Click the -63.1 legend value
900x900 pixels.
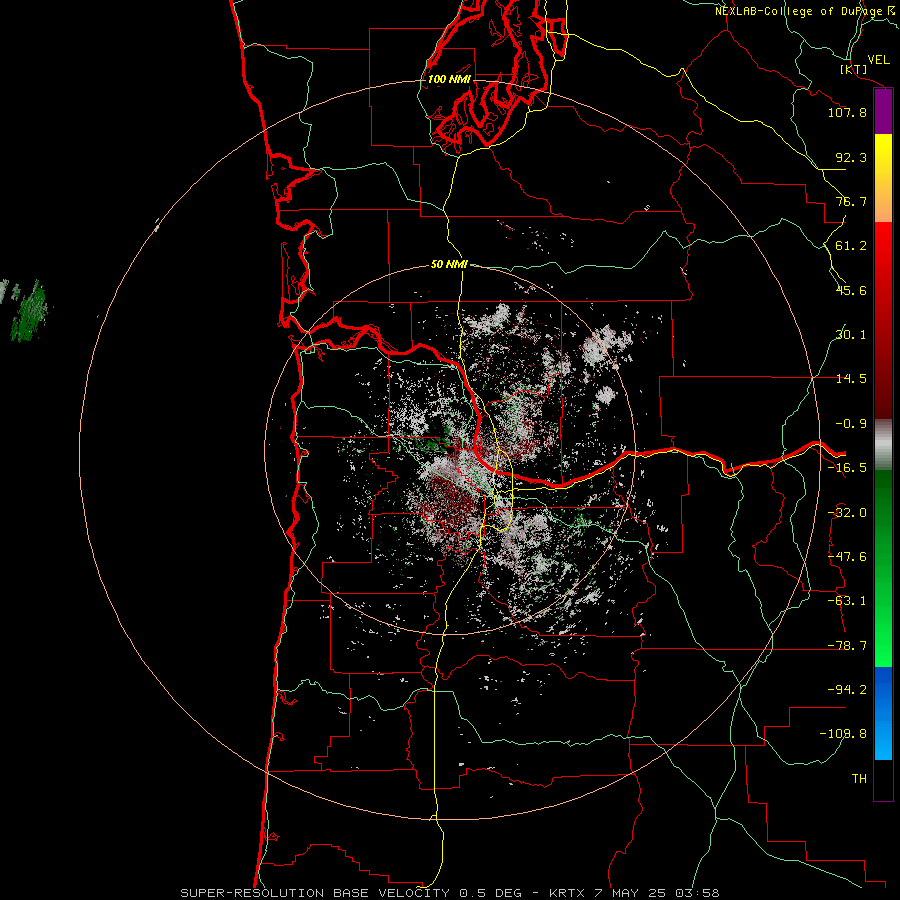[847, 601]
